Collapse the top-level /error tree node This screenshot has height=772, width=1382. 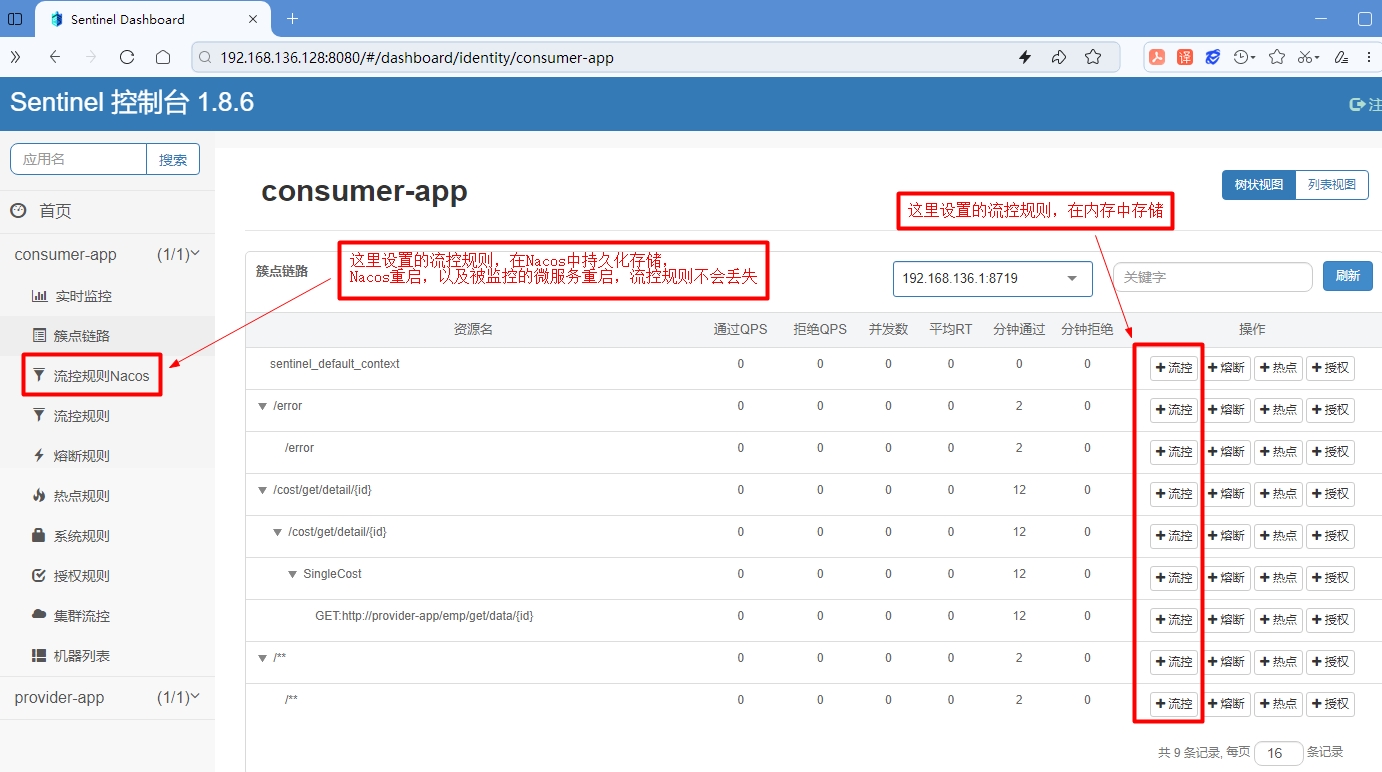(263, 406)
